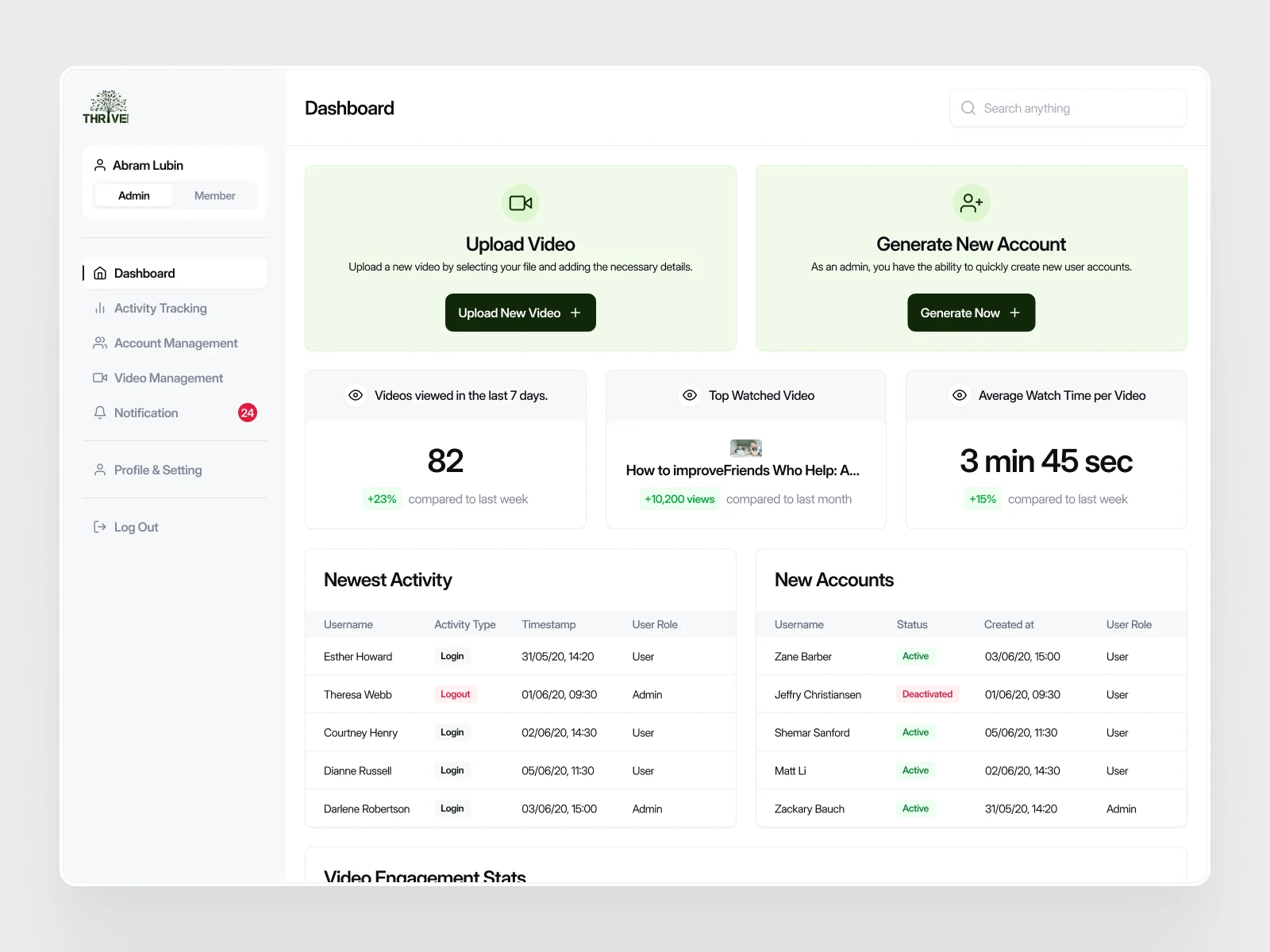
Task: Click the Account Management people icon
Action: (100, 343)
